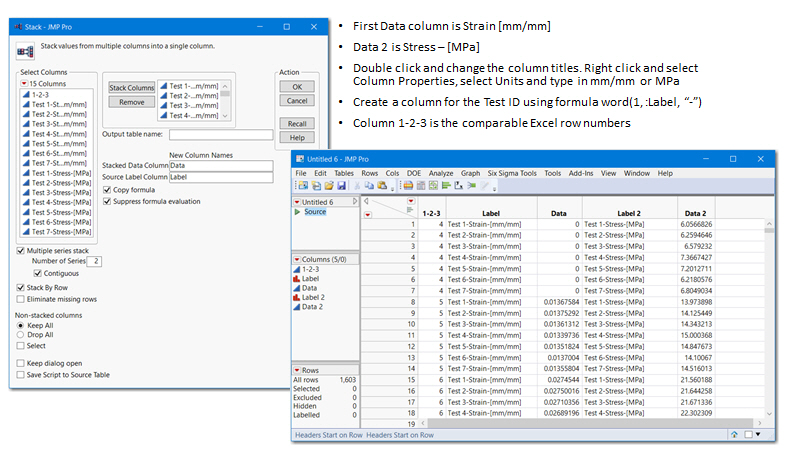Click the red bar icon next to Label 2 column
The image size is (800, 450).
point(296,297)
